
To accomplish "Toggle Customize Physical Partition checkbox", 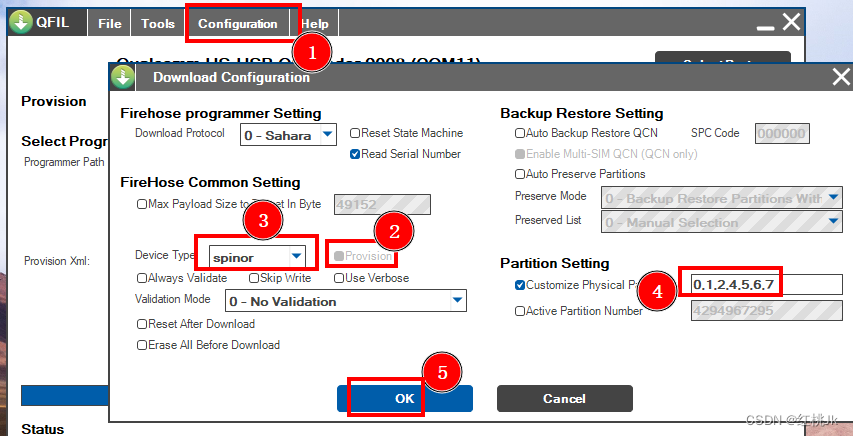I will point(520,285).
